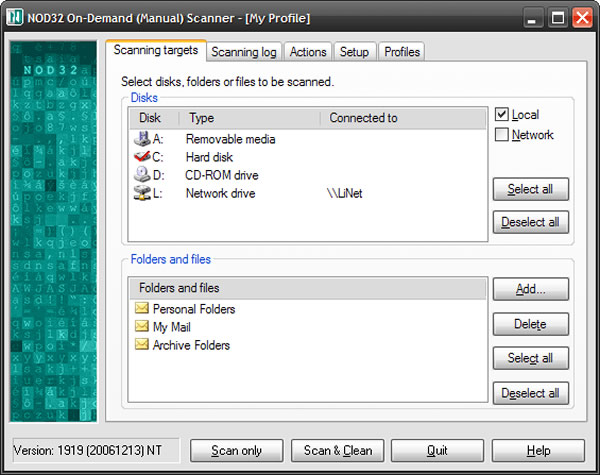Click the Version 1919 status field
Viewport: 600px width, 475px height.
(x=96, y=450)
